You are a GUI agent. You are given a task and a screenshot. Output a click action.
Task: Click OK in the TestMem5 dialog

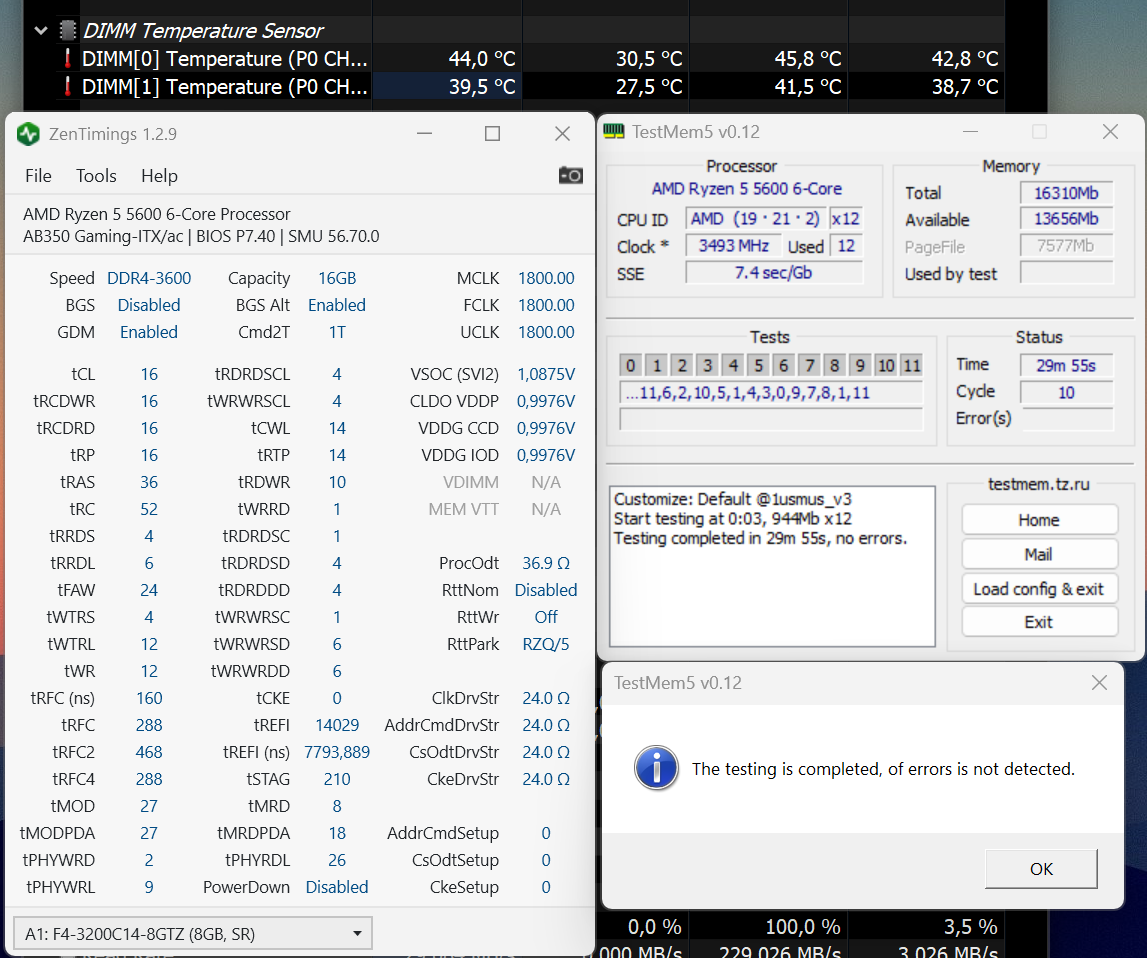click(x=1041, y=869)
